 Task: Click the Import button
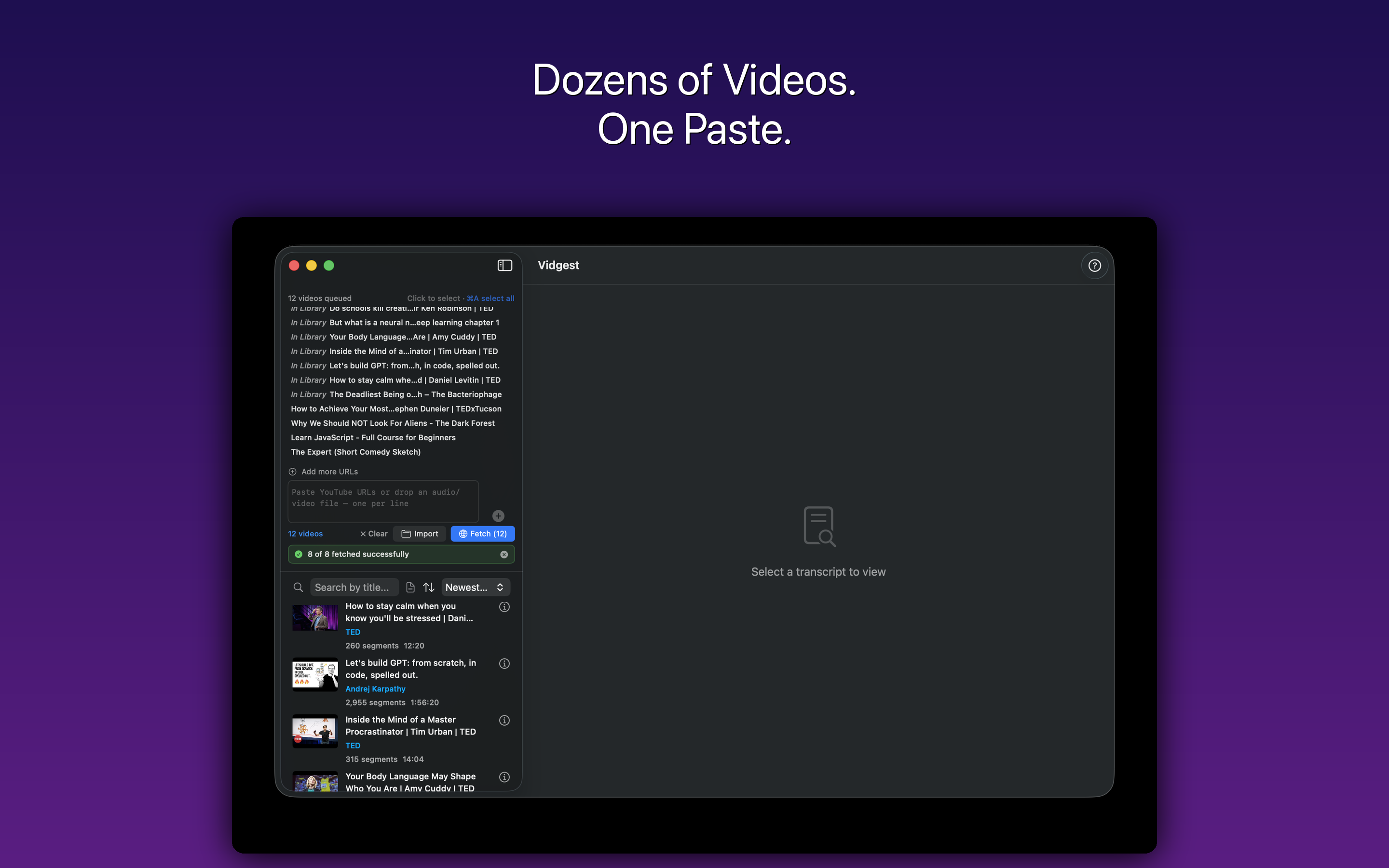[x=420, y=533]
